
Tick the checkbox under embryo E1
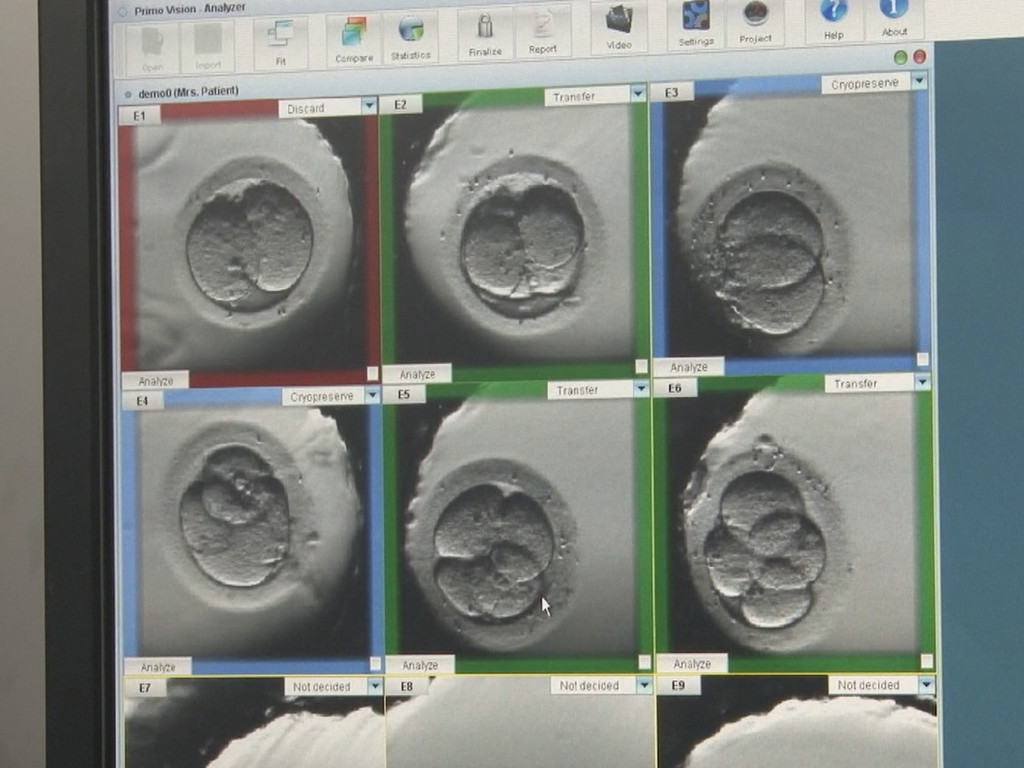pyautogui.click(x=373, y=373)
